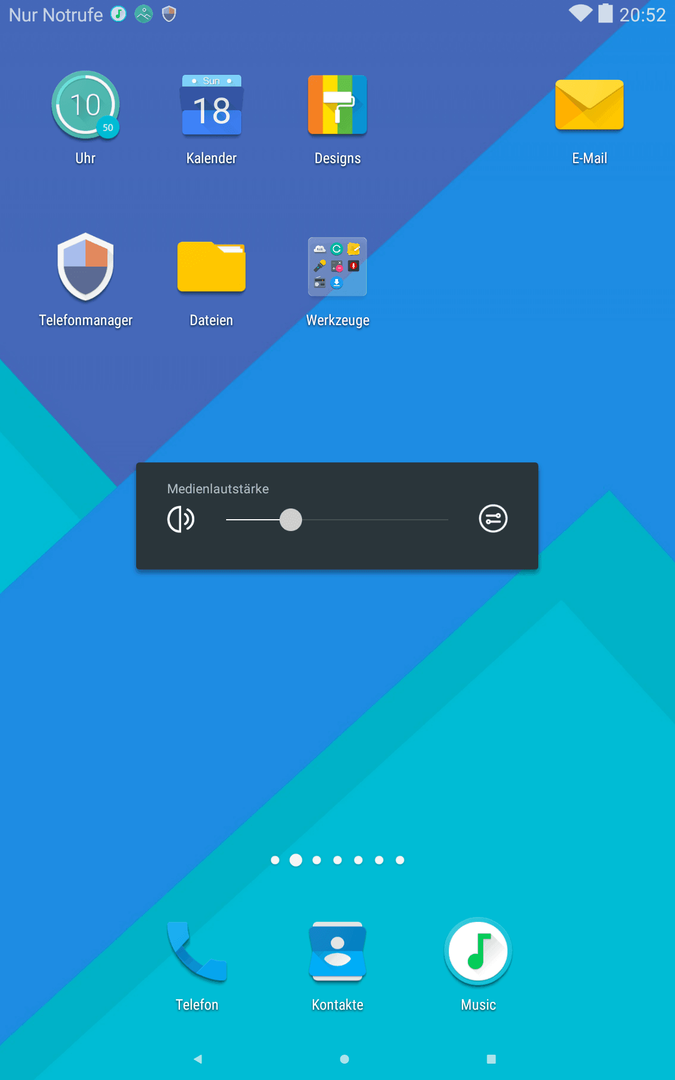The height and width of the screenshot is (1080, 675).
Task: Select the current enlarged page indicator dot
Action: click(x=295, y=860)
